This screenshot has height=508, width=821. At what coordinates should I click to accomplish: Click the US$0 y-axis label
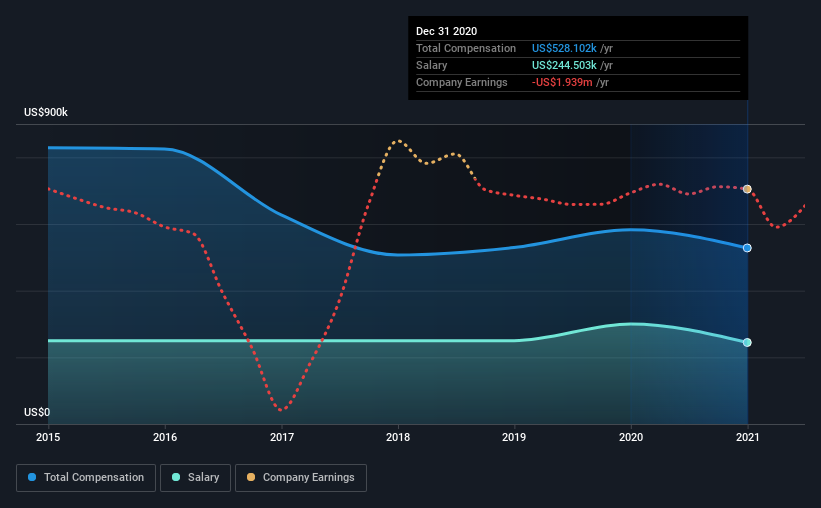37,413
